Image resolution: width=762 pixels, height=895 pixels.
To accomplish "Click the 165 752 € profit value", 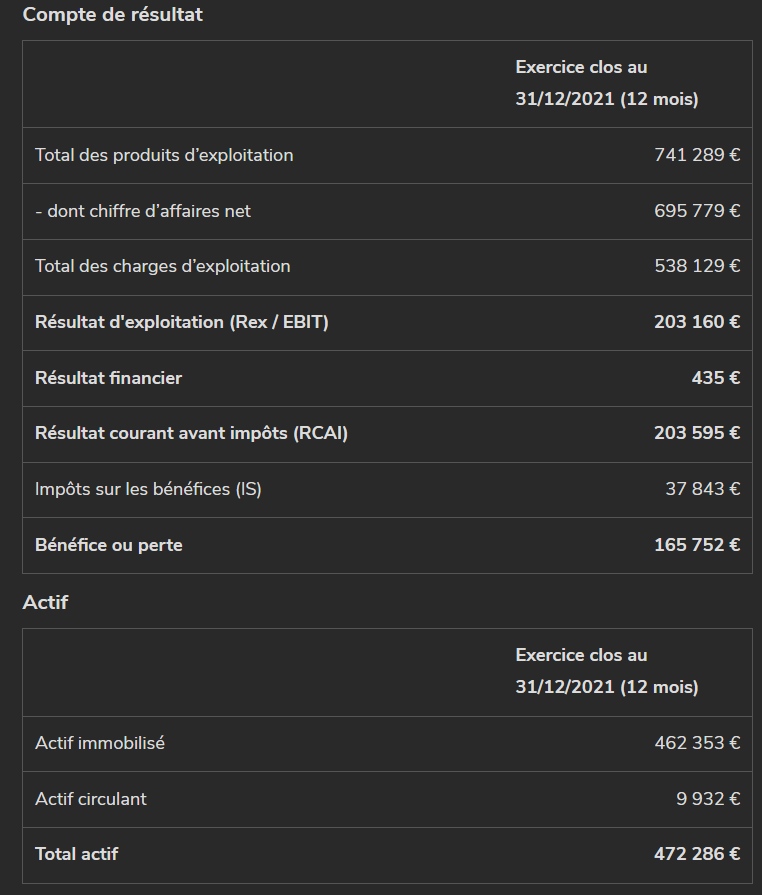I will (697, 545).
